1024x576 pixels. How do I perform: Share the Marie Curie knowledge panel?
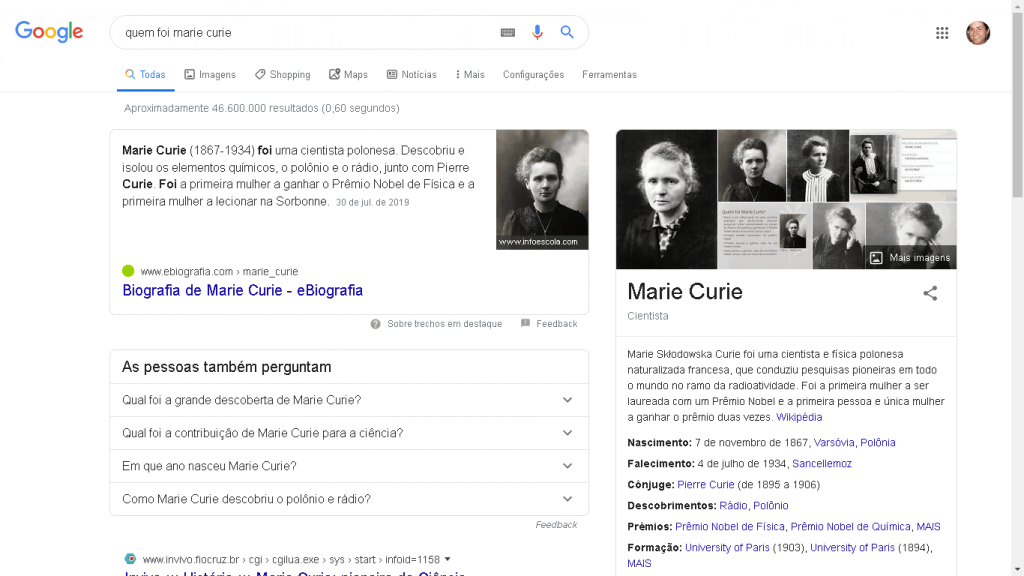click(930, 293)
